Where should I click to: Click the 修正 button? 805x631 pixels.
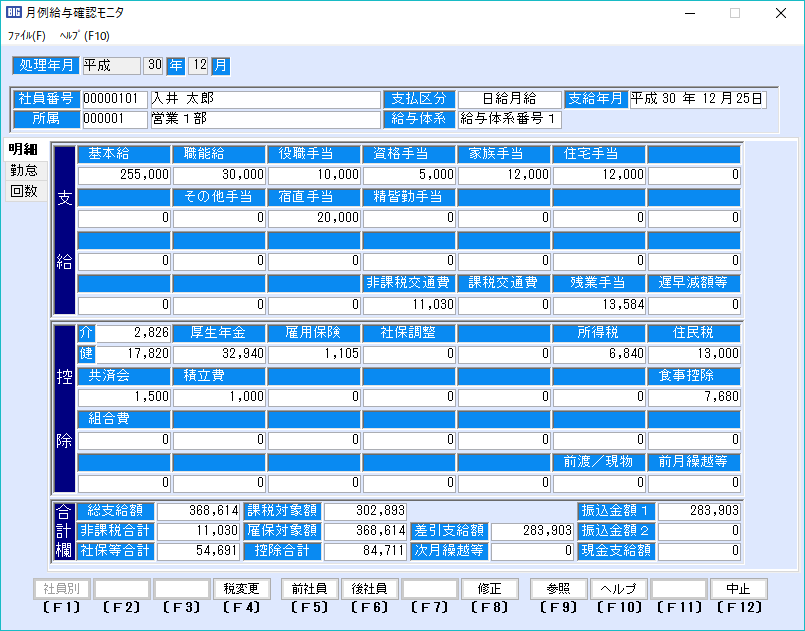(489, 589)
